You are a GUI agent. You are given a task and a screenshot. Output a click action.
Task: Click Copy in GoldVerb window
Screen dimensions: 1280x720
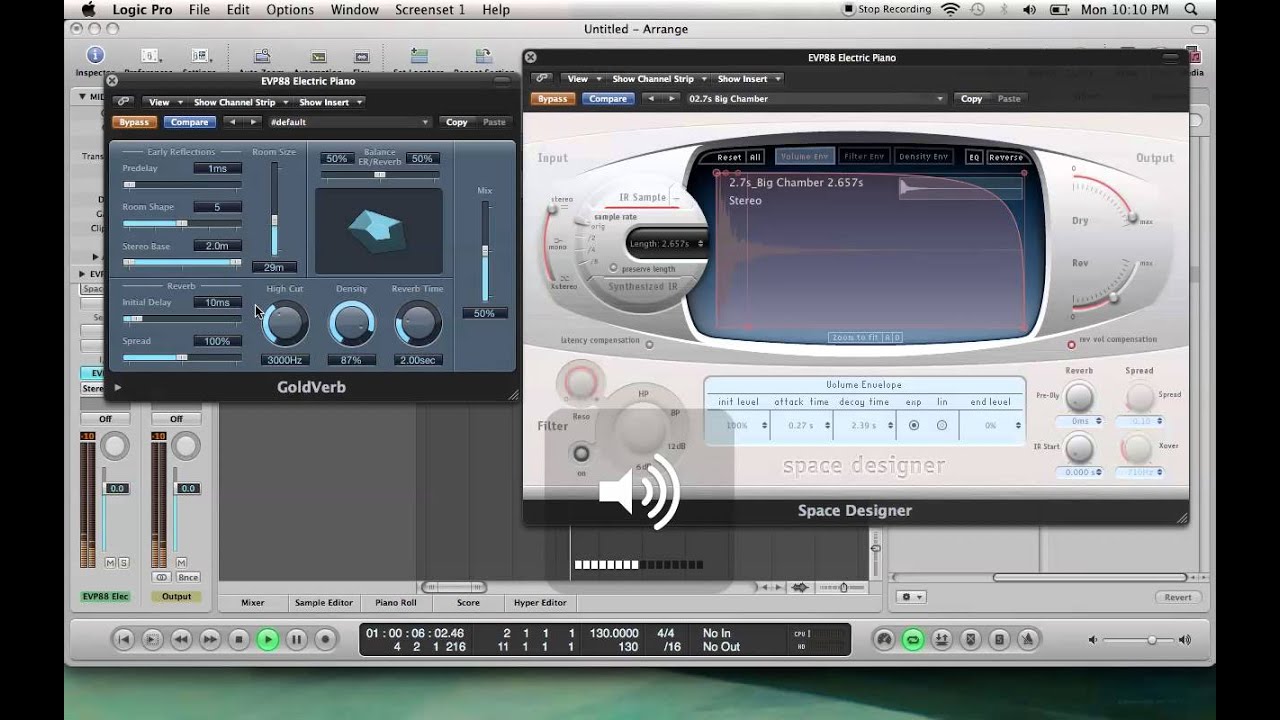457,122
